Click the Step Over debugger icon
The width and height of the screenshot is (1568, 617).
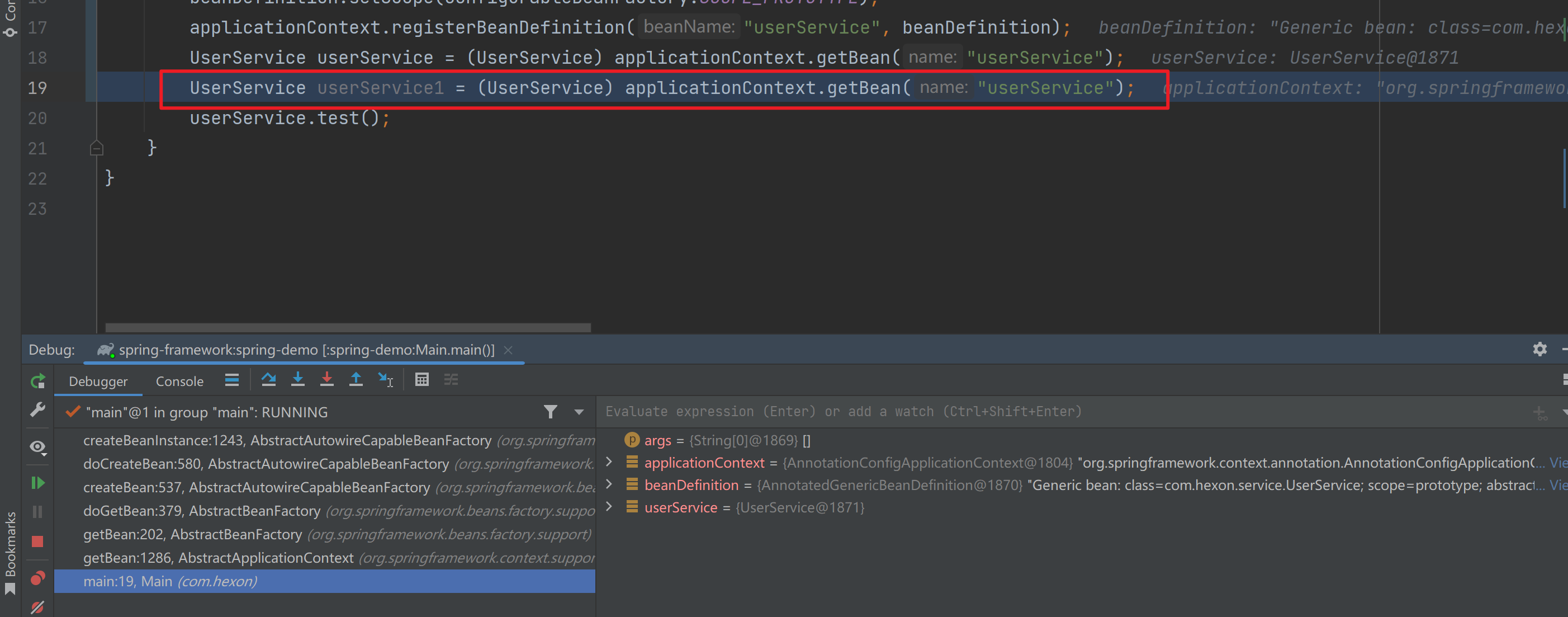(268, 380)
